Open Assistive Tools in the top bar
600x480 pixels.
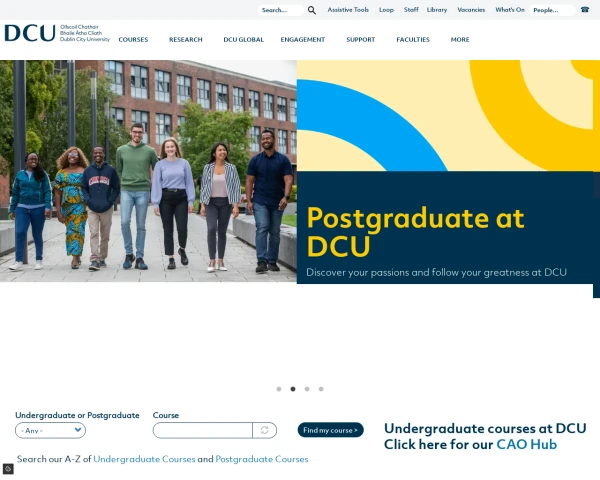(x=348, y=10)
